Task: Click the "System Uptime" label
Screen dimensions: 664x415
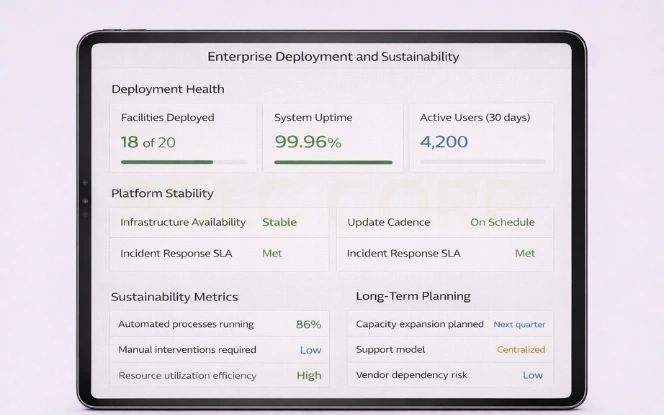Action: [313, 118]
